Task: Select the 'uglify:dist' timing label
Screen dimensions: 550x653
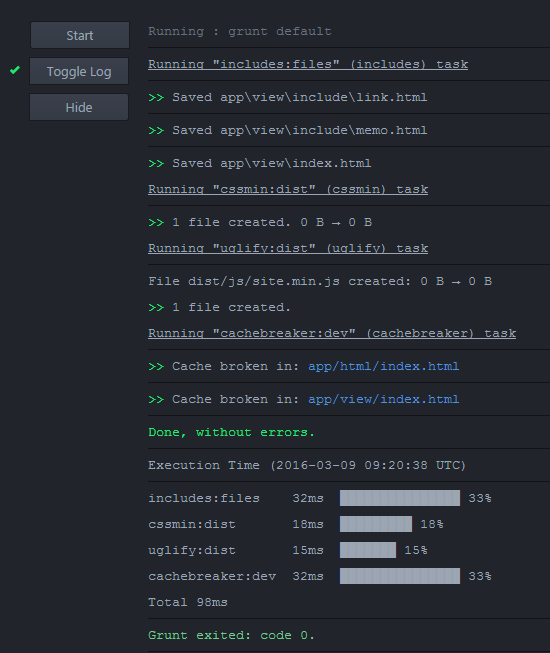Action: (192, 550)
